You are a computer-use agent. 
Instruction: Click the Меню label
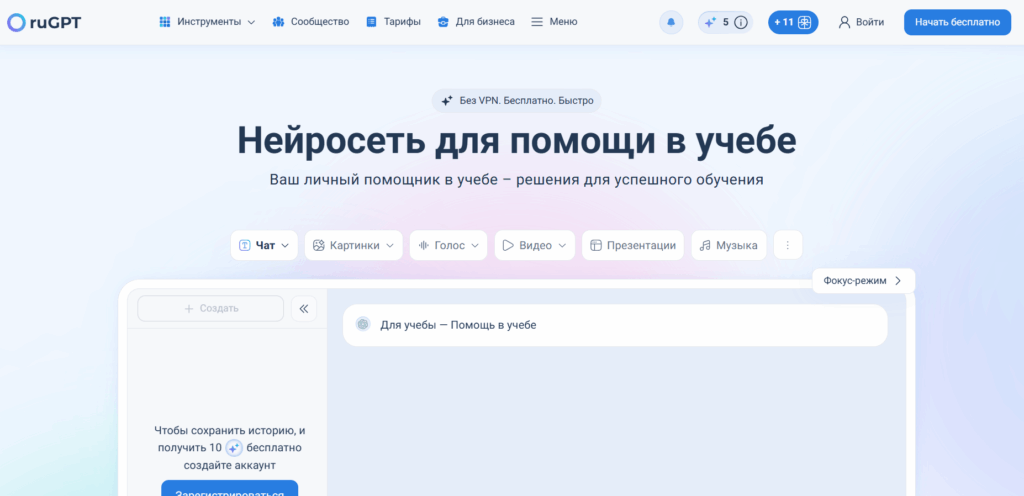click(564, 22)
